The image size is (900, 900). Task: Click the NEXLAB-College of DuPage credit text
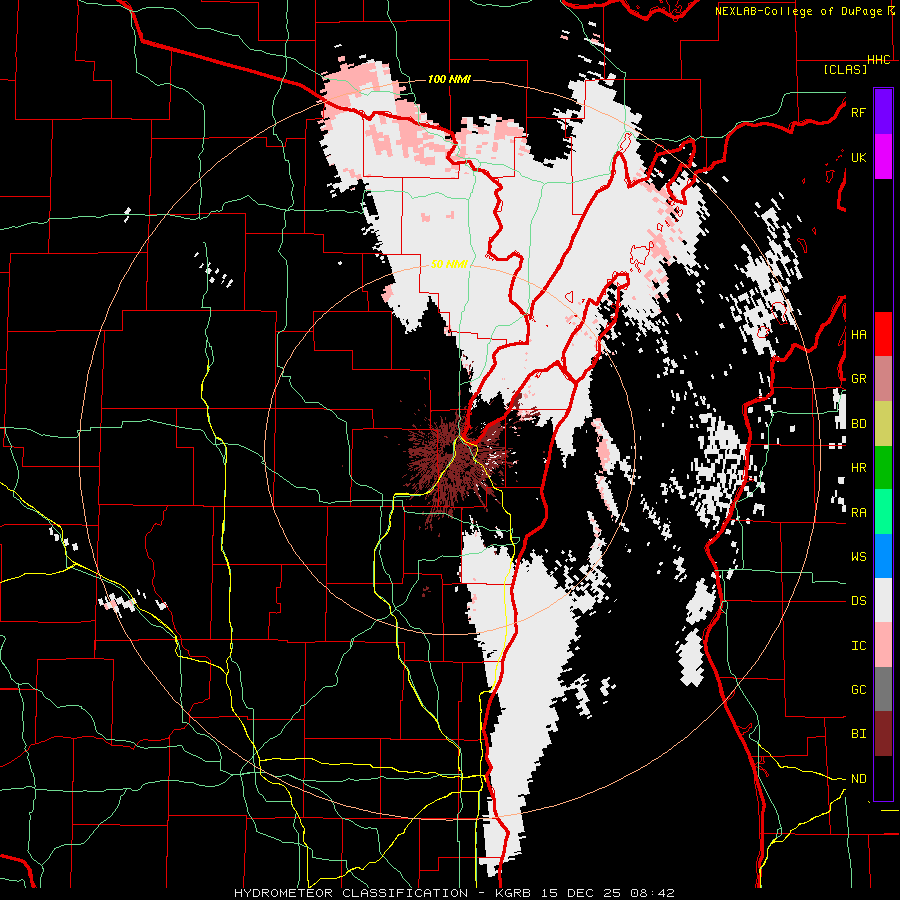(x=800, y=11)
